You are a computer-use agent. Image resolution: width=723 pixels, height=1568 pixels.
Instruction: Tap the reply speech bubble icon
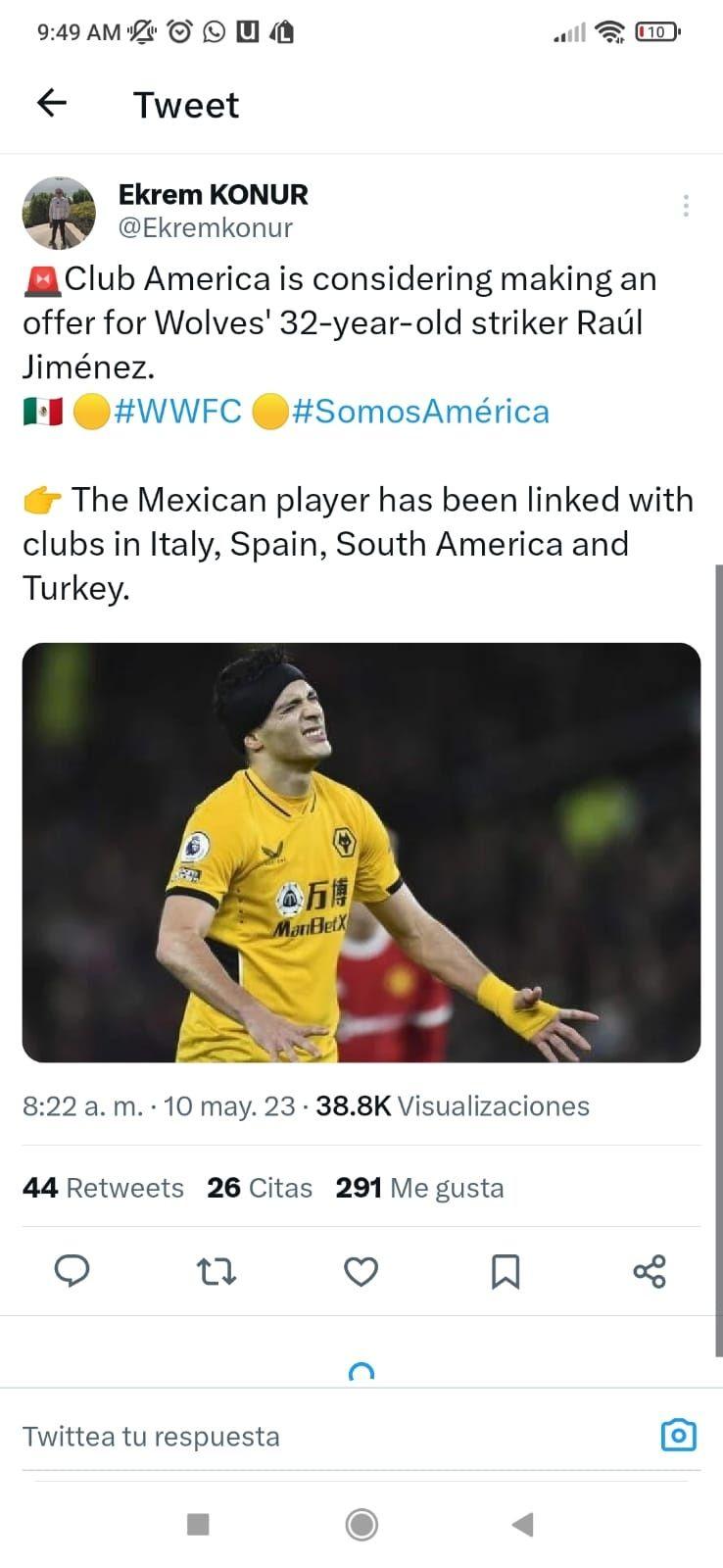pyautogui.click(x=72, y=1271)
